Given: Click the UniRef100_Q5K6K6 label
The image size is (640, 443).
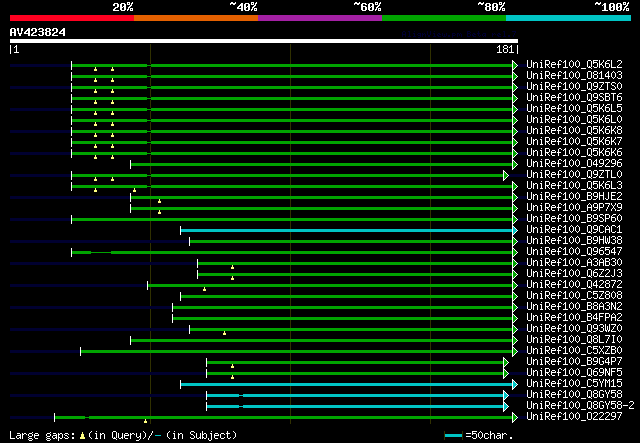Looking at the screenshot, I should click(x=574, y=153).
